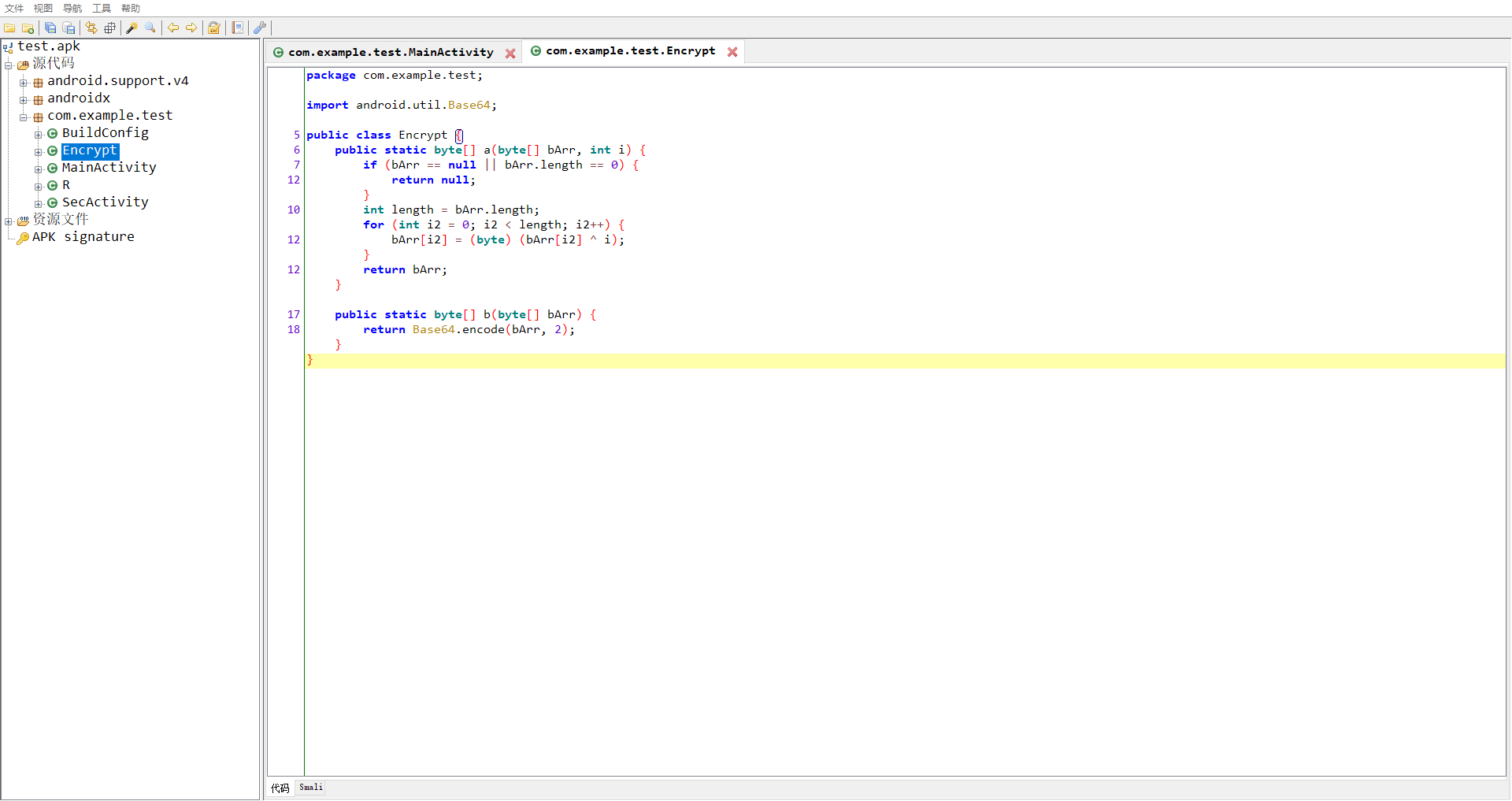
Task: Toggle sync with editor arrows button
Action: tap(91, 28)
